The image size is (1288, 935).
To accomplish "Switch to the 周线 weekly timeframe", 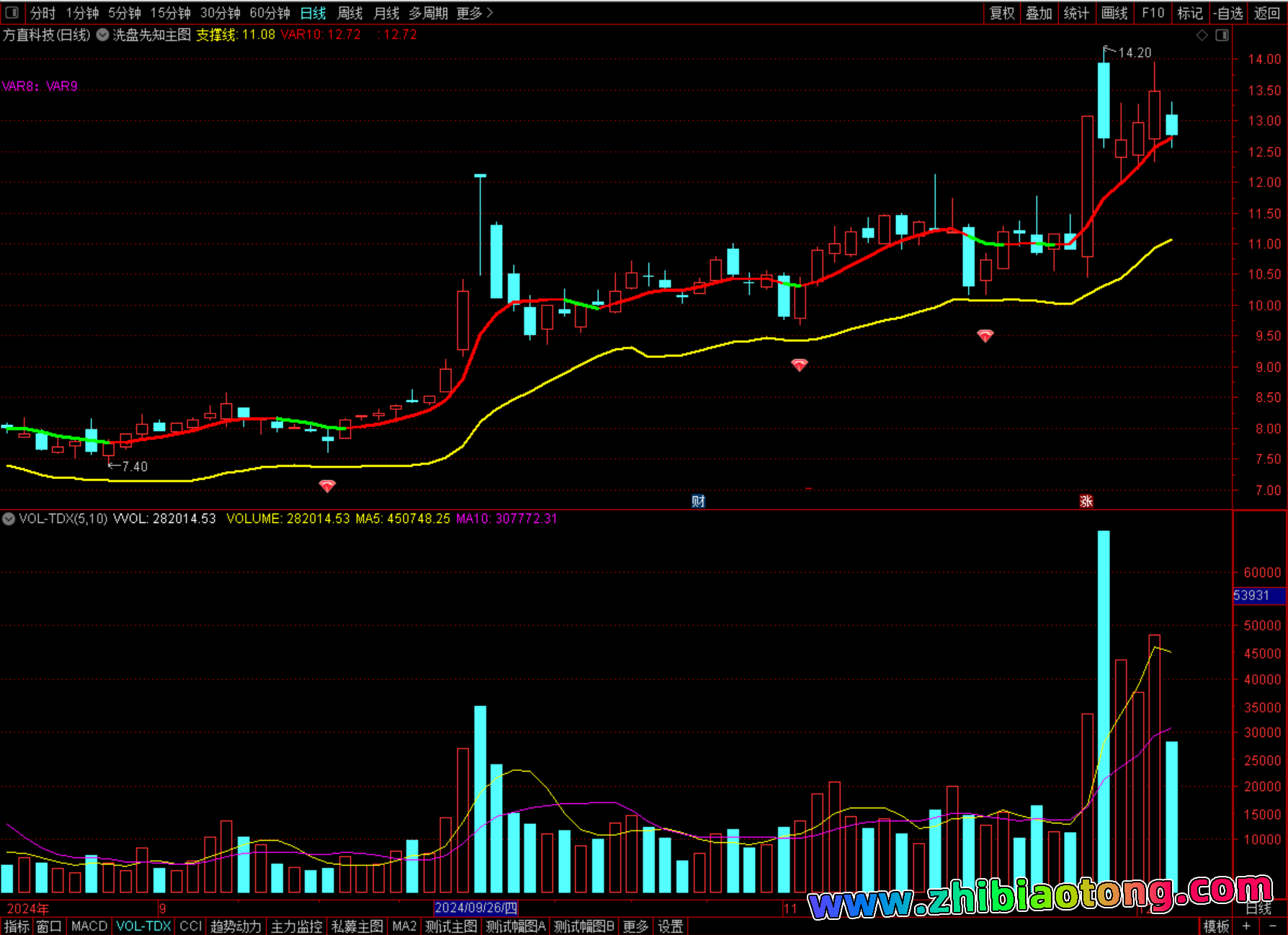I will (x=350, y=13).
